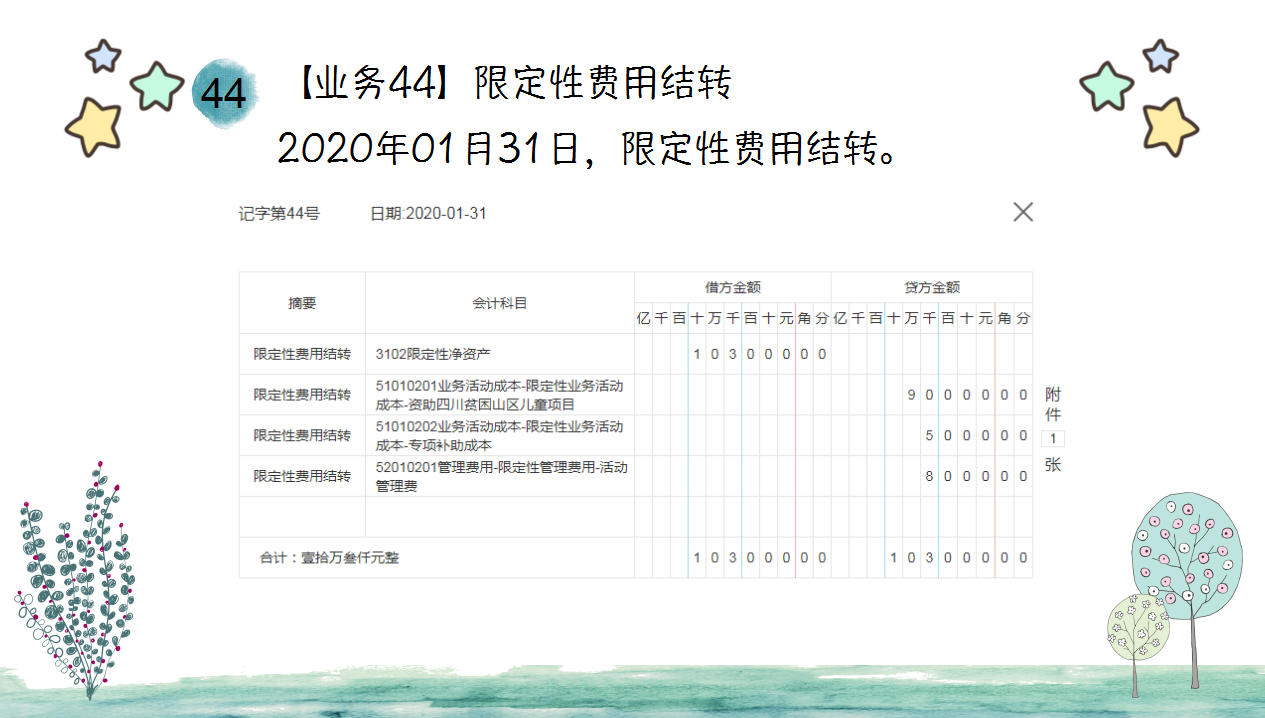Image resolution: width=1265 pixels, height=718 pixels.
Task: Click the slide title 【业务44】限定性费用结转
Action: (513, 83)
